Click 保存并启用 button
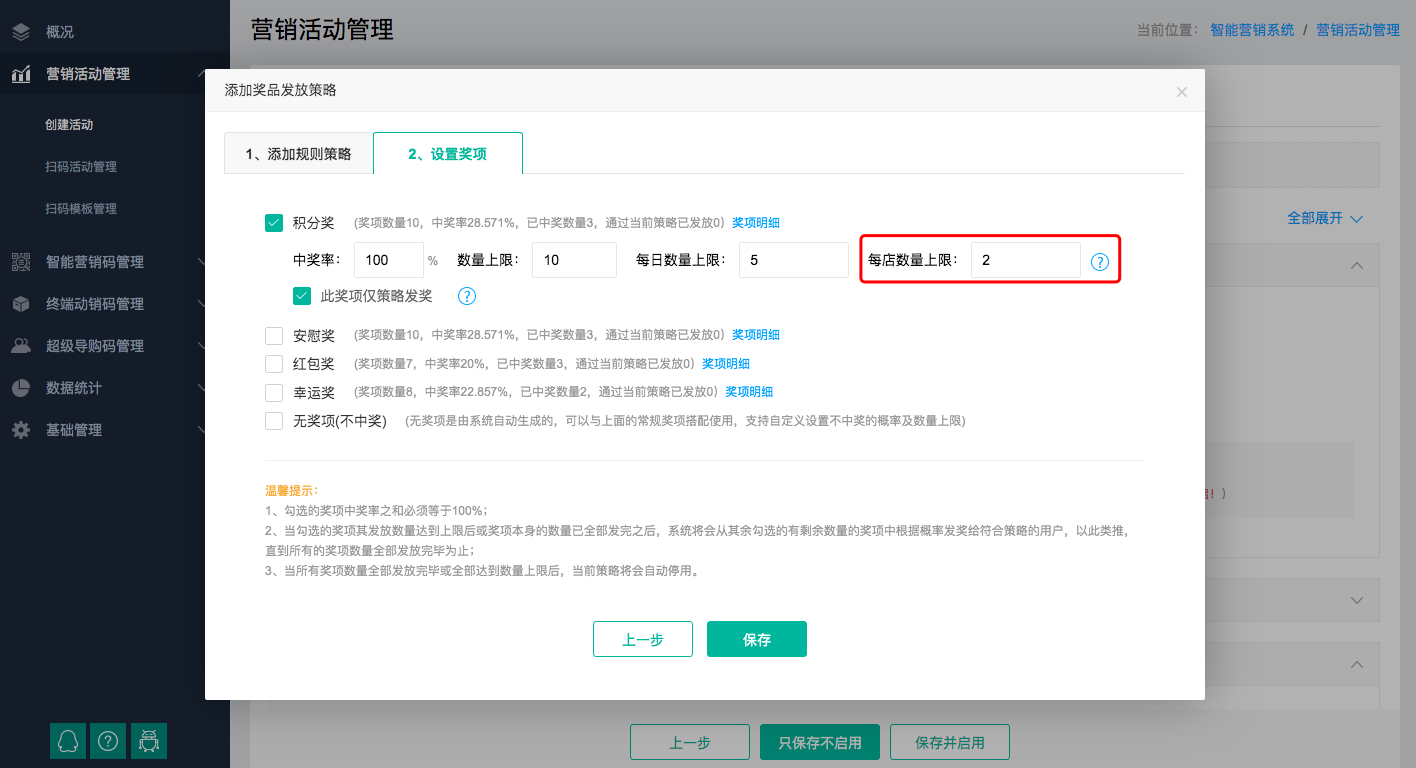Image resolution: width=1416 pixels, height=768 pixels. pyautogui.click(x=950, y=743)
